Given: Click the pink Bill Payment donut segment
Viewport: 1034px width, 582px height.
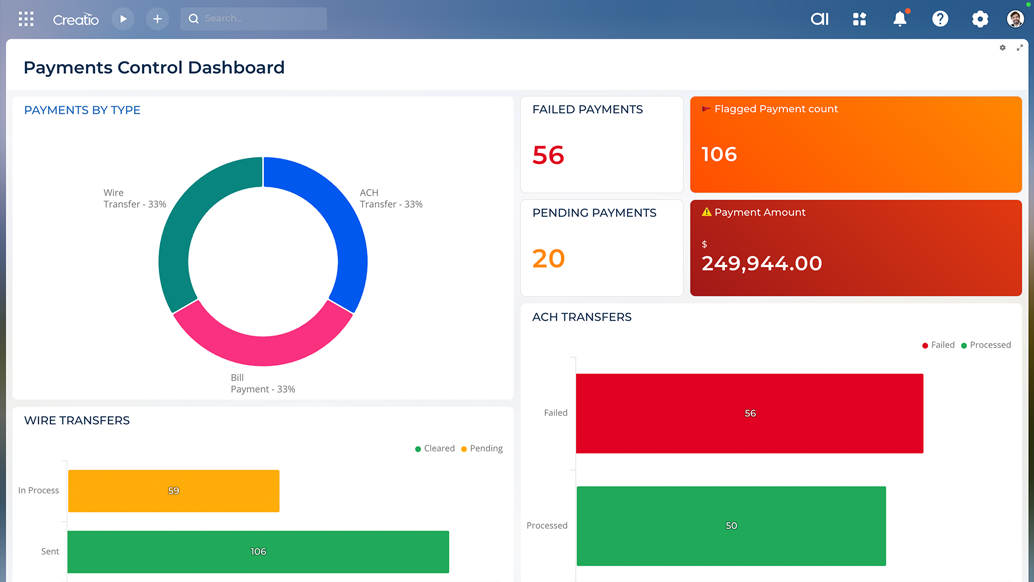Looking at the screenshot, I should pyautogui.click(x=262, y=347).
